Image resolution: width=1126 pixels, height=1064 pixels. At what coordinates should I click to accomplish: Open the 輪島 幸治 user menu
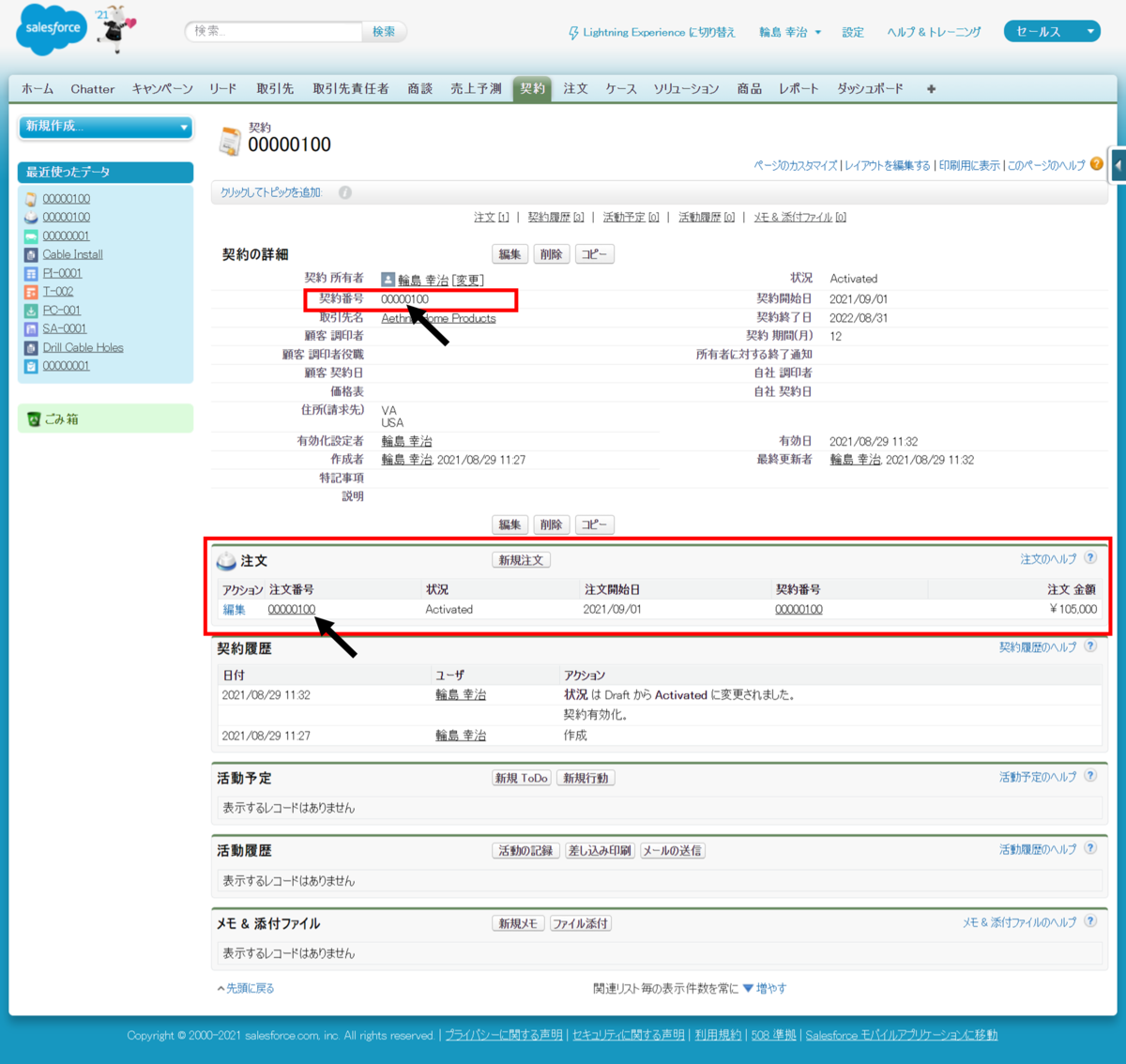pyautogui.click(x=790, y=32)
